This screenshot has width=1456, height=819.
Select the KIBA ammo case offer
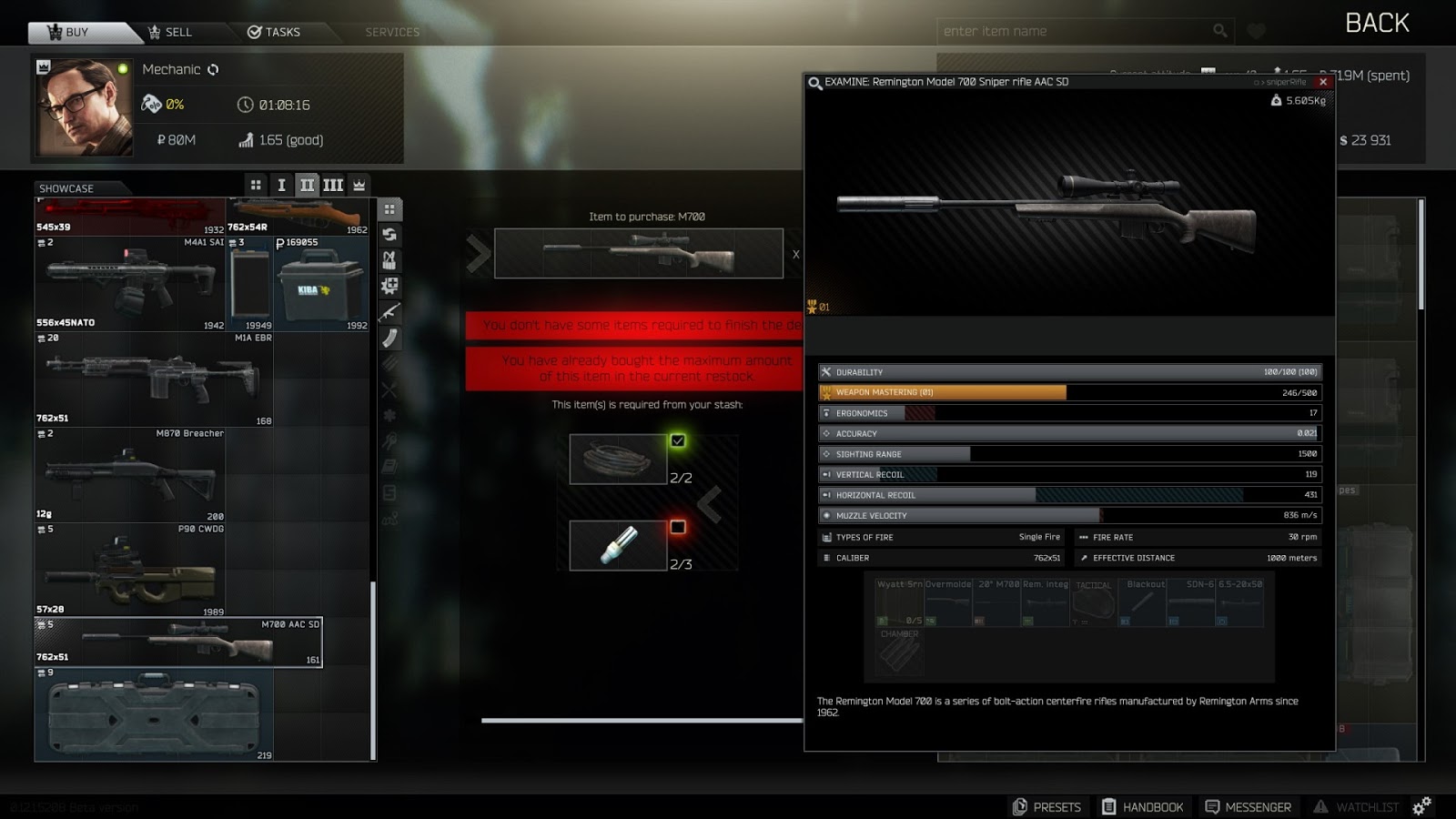[x=321, y=284]
